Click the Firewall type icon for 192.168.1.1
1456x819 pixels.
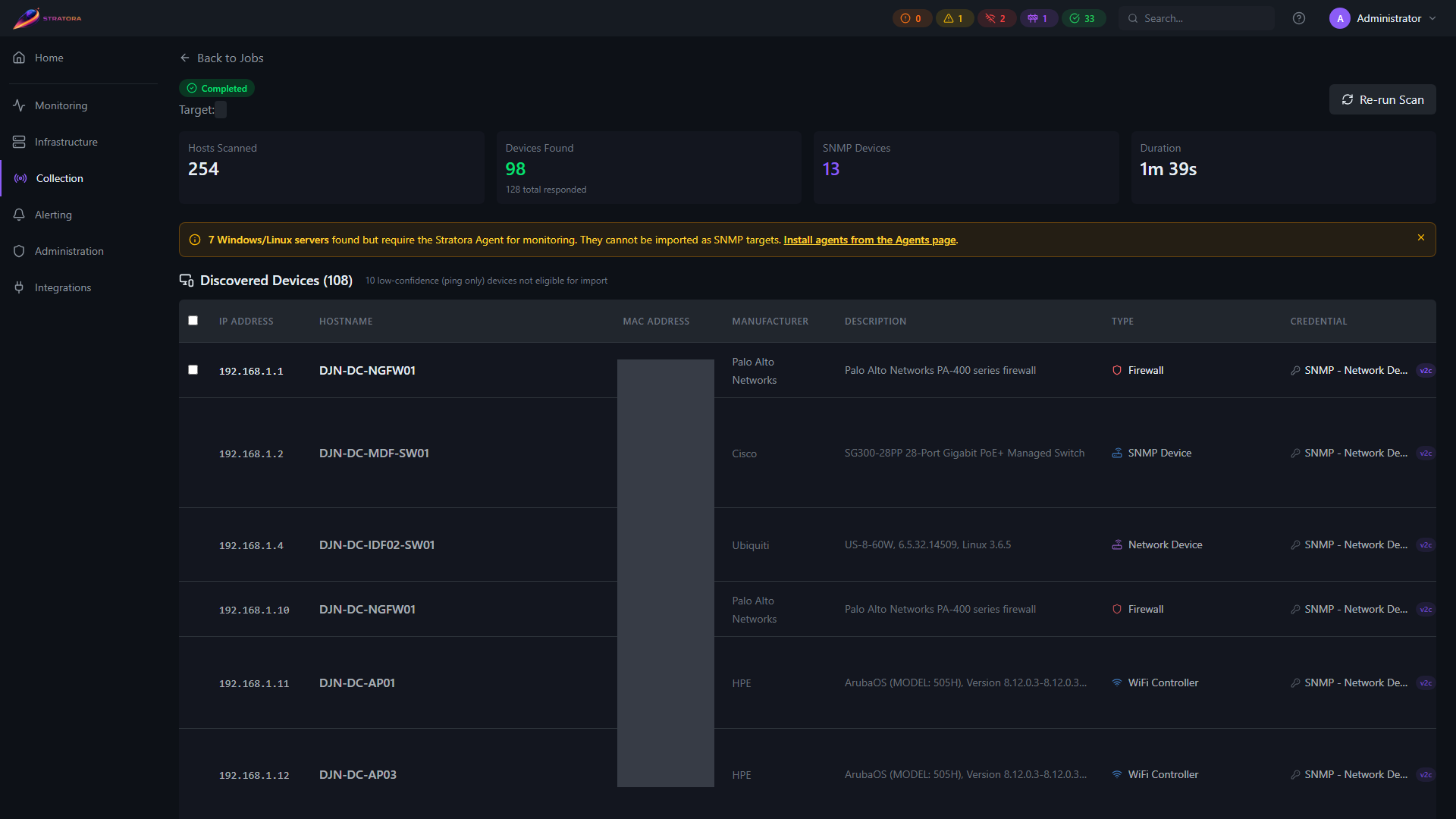pyautogui.click(x=1117, y=370)
